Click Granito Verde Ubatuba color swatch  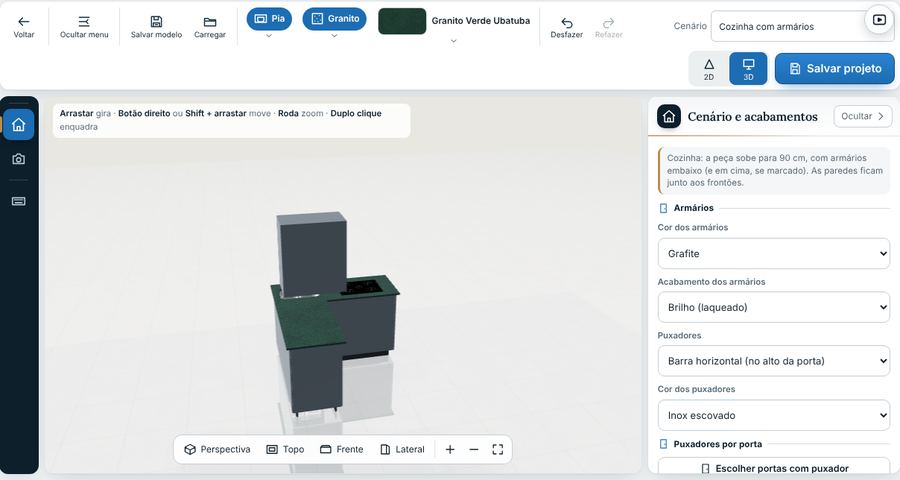[402, 21]
